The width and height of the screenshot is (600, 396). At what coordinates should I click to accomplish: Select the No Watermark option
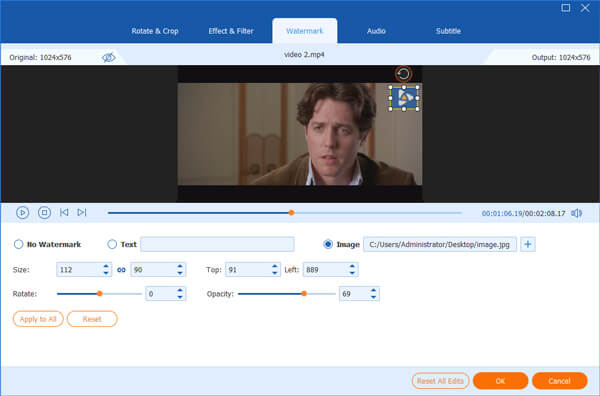click(18, 244)
